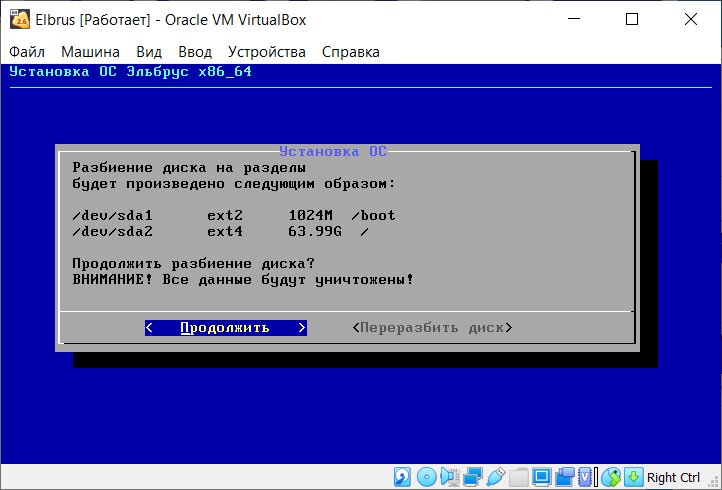Click the display settings status icon

pos(542,477)
